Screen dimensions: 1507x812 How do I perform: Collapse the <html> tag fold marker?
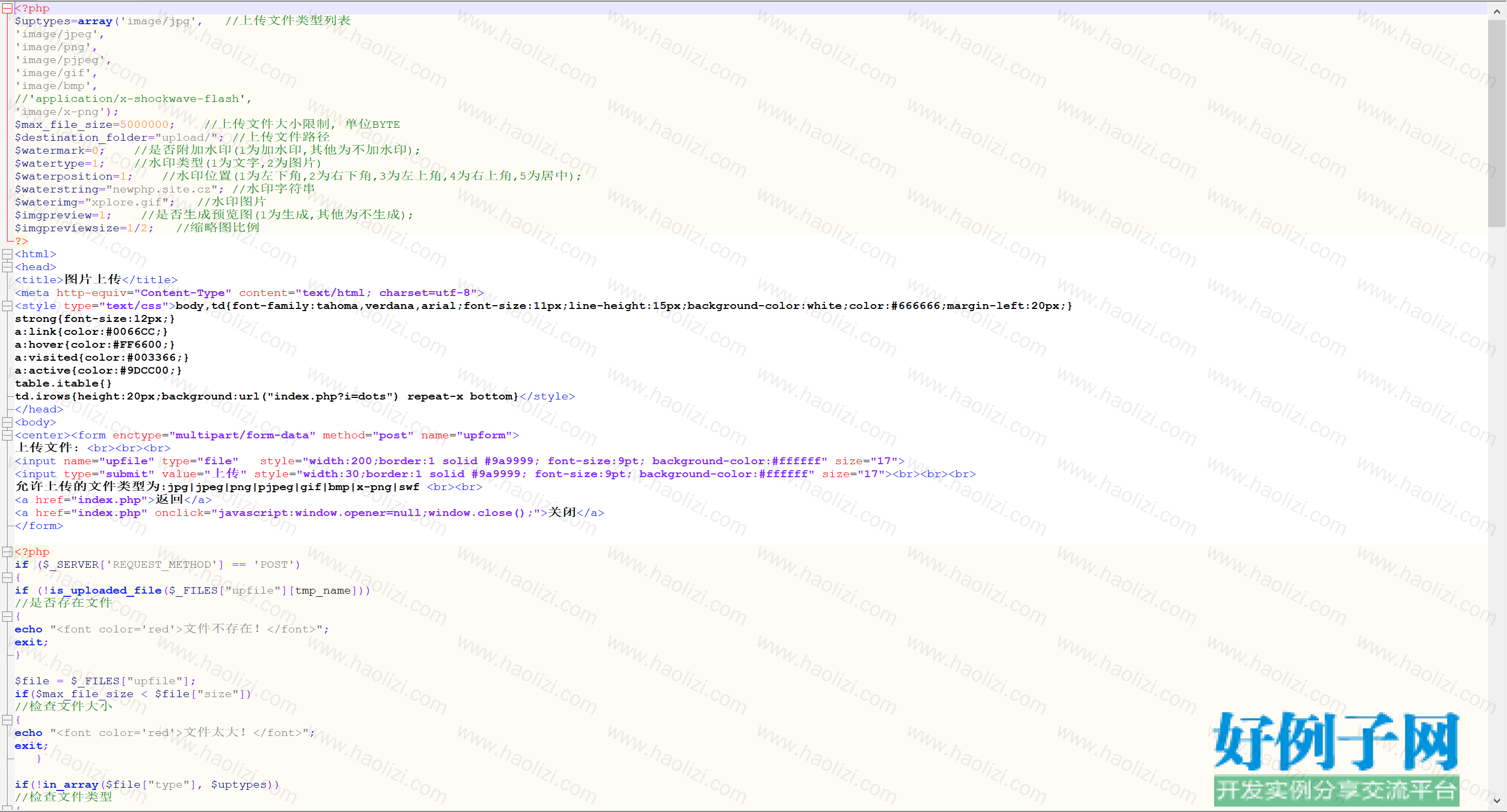coord(7,254)
